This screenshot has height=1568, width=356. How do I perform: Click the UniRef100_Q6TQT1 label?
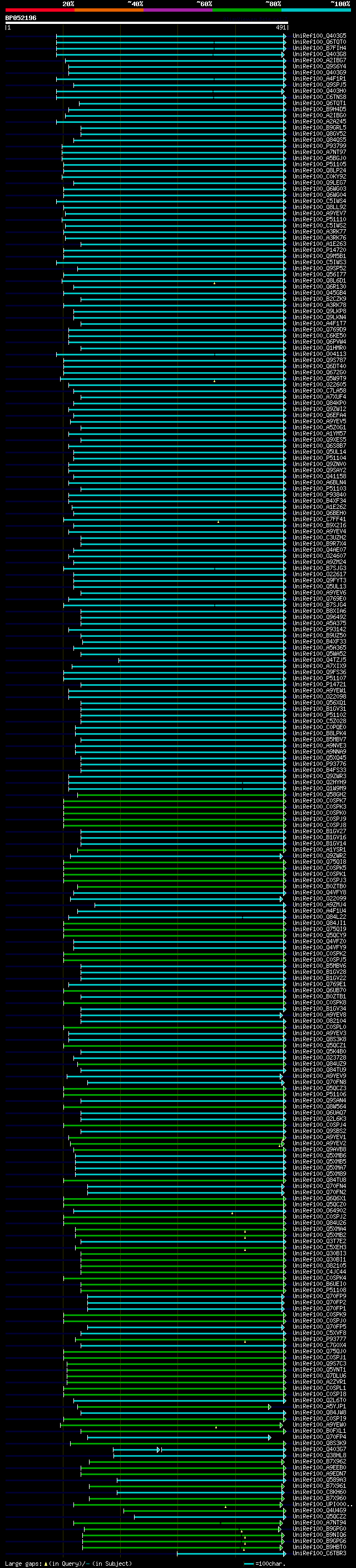[319, 103]
